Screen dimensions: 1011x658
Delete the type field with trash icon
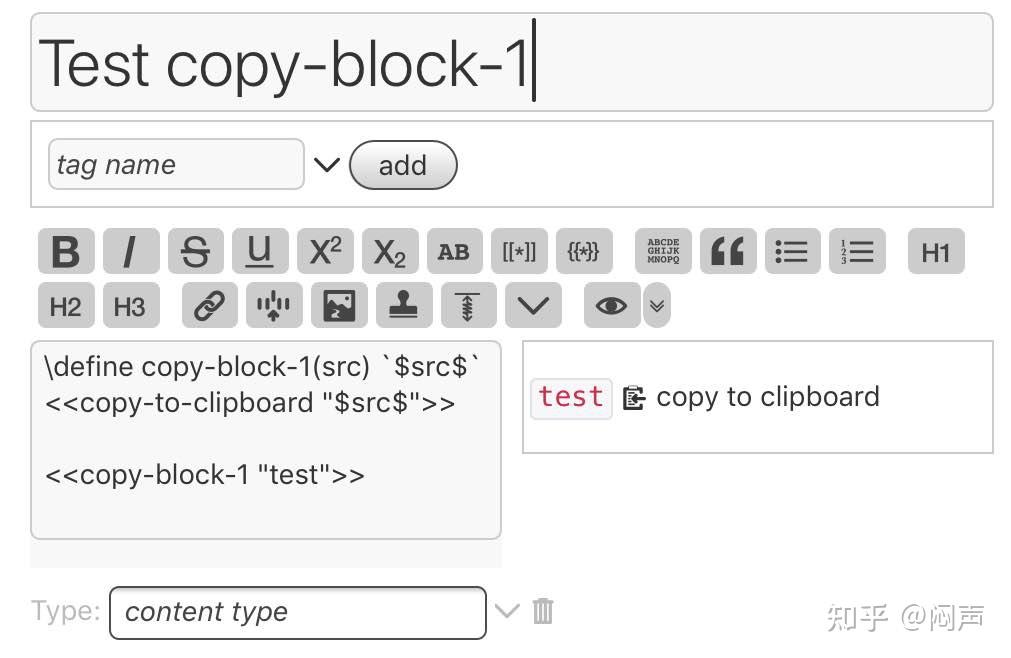pyautogui.click(x=542, y=611)
